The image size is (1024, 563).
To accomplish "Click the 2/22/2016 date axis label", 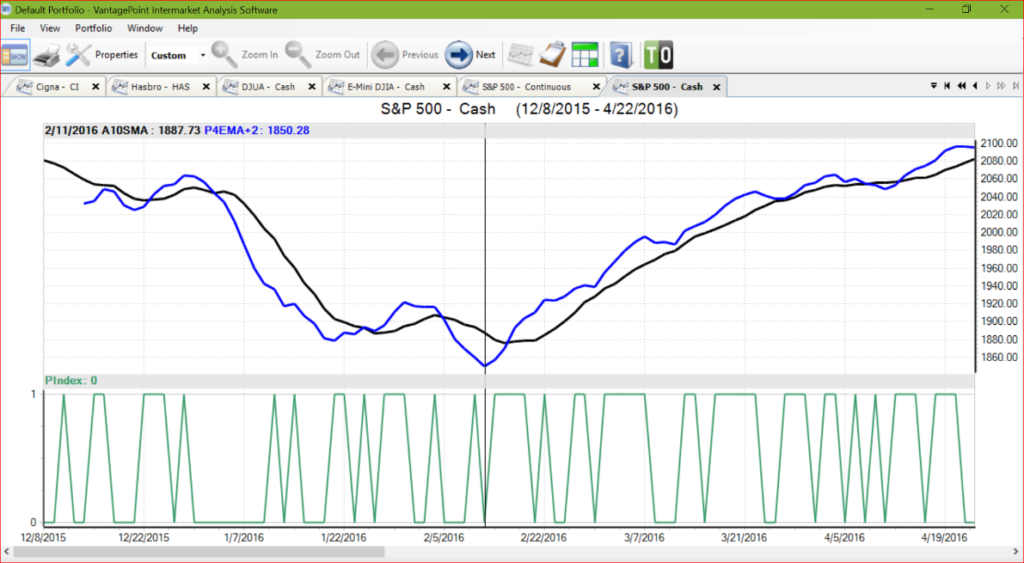I will click(x=543, y=538).
